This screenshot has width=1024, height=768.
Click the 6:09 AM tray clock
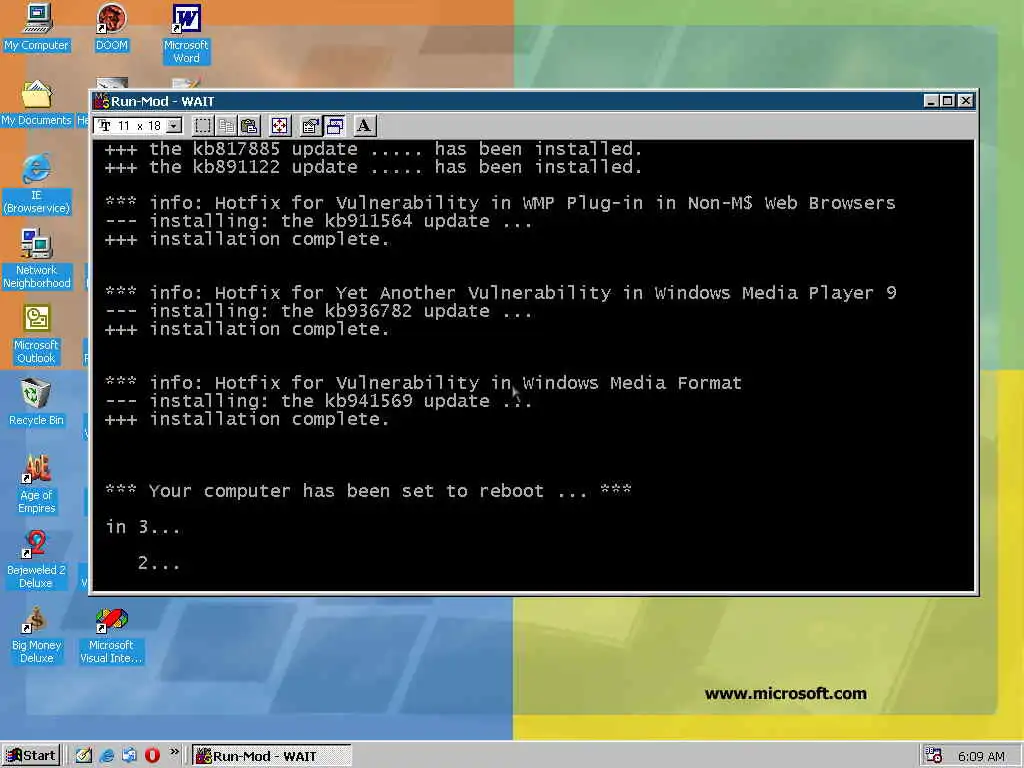pyautogui.click(x=981, y=756)
